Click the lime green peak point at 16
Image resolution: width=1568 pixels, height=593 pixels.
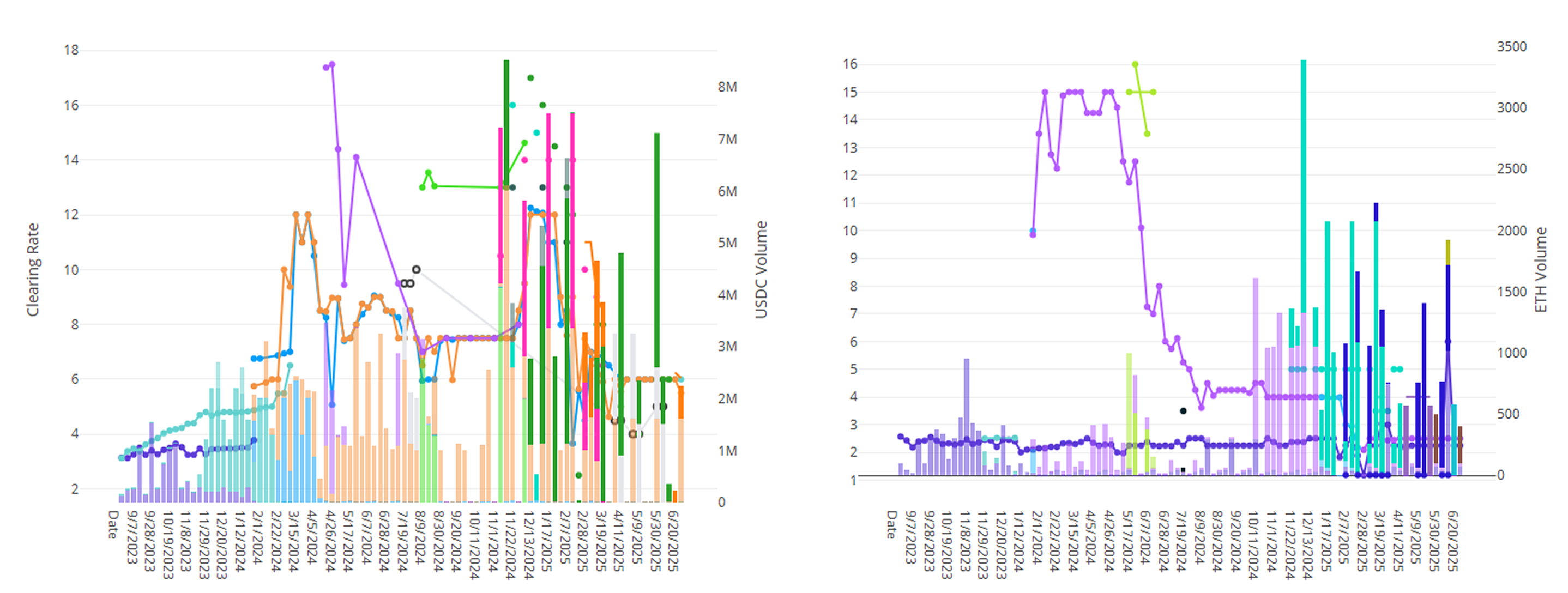point(1135,64)
